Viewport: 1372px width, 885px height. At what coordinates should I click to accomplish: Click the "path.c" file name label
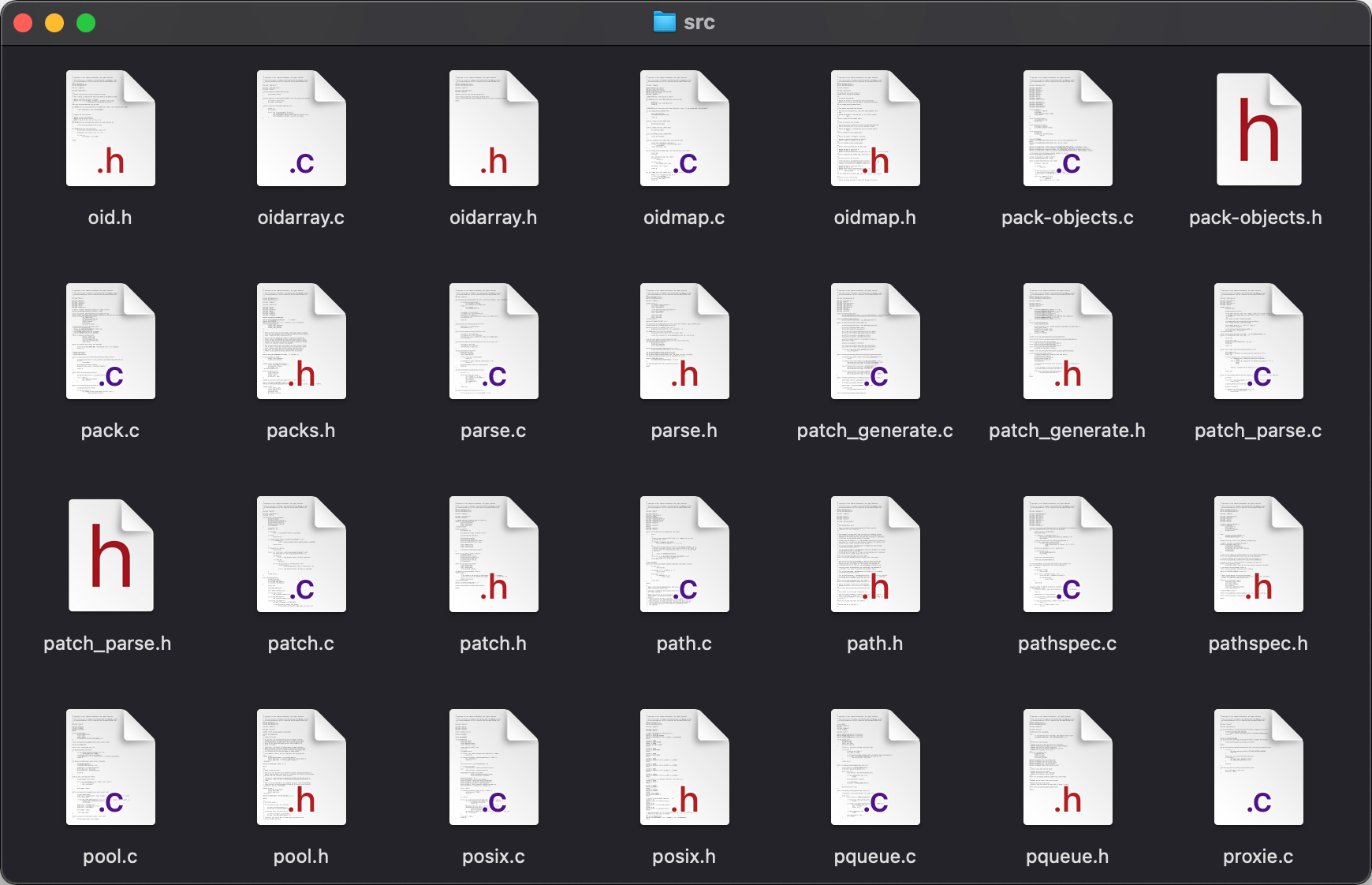(684, 644)
